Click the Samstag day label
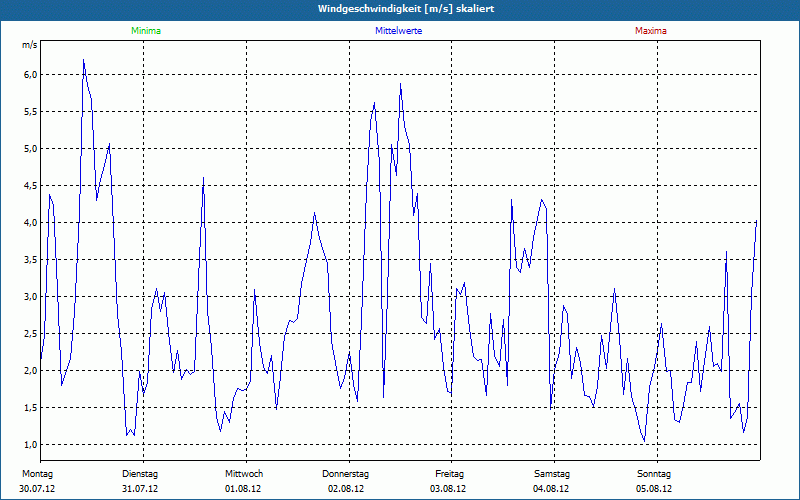The width and height of the screenshot is (800, 500). pyautogui.click(x=552, y=474)
